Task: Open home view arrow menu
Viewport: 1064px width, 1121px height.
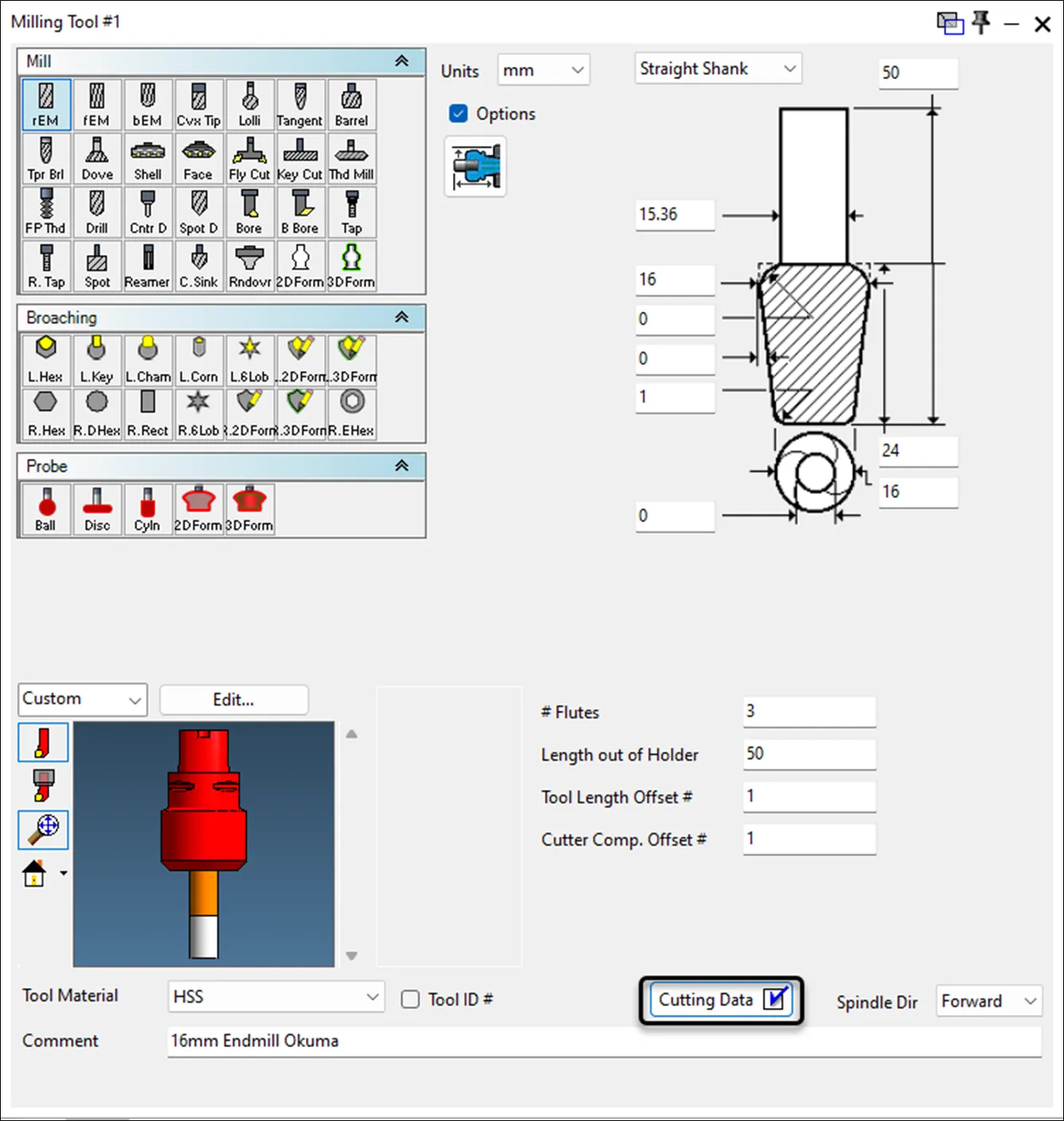Action: (63, 873)
